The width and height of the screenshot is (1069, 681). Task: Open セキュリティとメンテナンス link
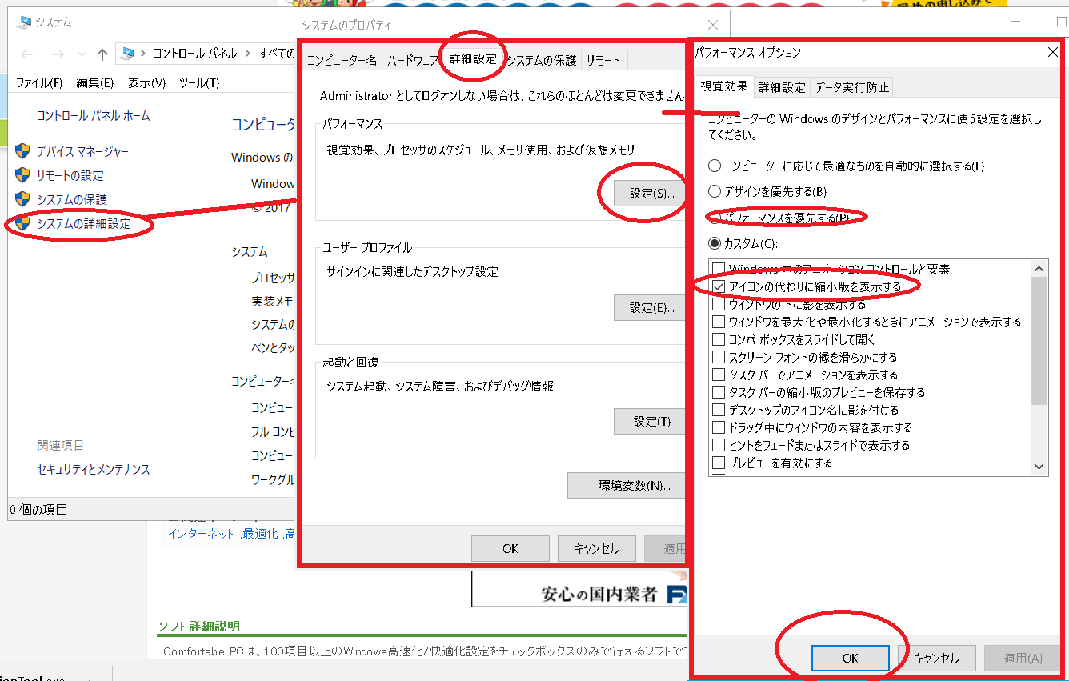point(93,470)
